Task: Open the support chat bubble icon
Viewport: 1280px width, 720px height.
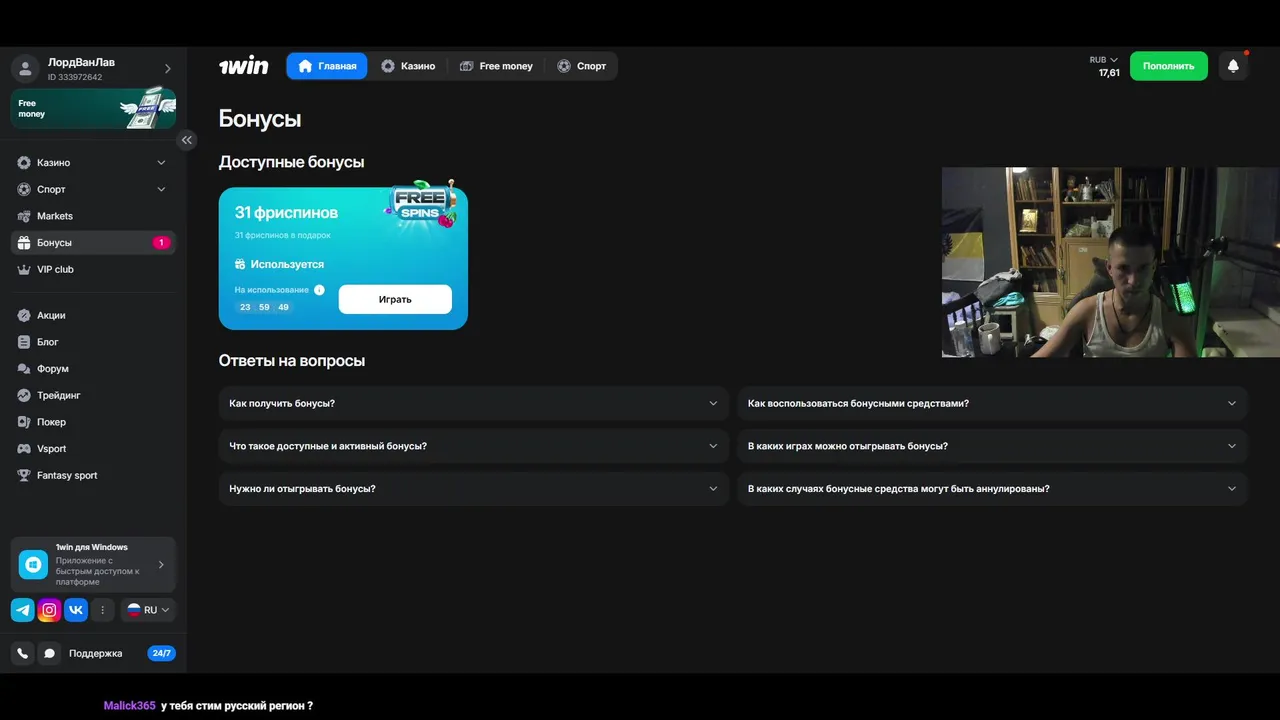Action: 49,653
